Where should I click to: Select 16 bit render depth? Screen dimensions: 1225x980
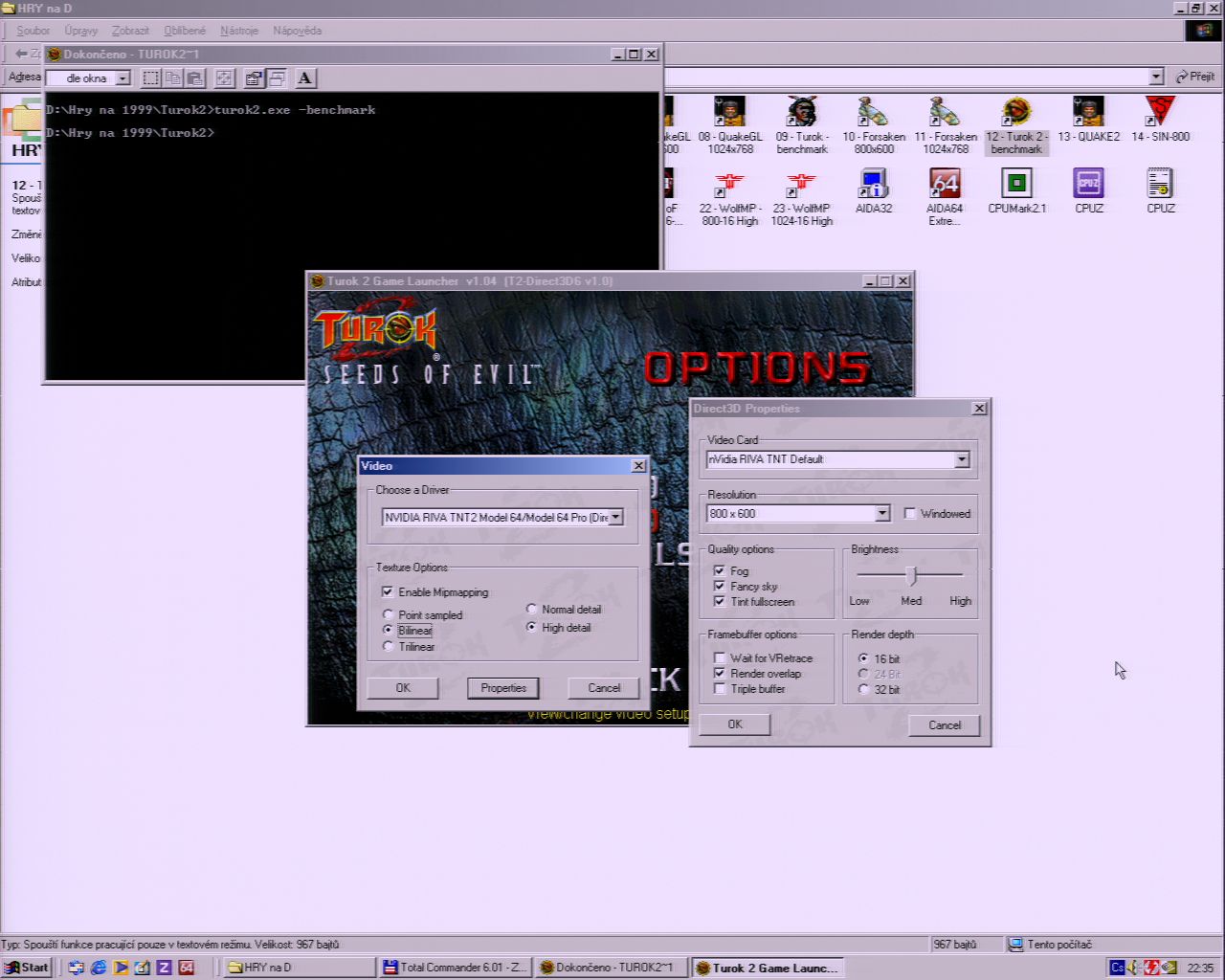pyautogui.click(x=863, y=658)
